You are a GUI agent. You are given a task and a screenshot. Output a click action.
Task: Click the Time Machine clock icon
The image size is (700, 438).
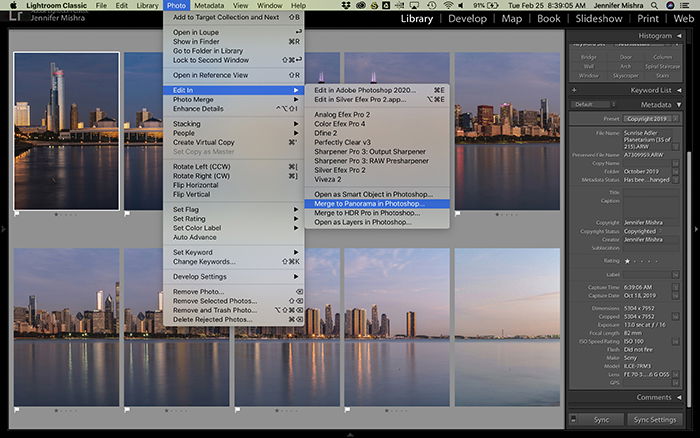(431, 5)
